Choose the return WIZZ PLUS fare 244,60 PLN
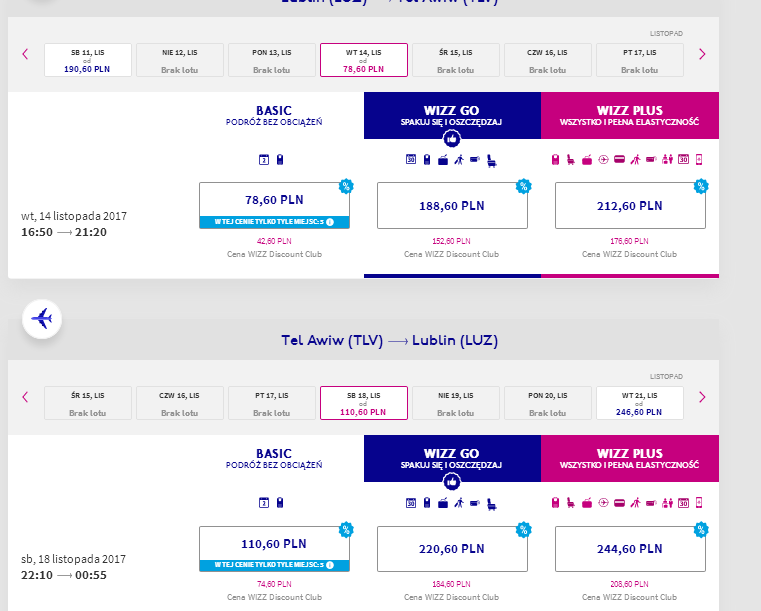 pos(630,548)
